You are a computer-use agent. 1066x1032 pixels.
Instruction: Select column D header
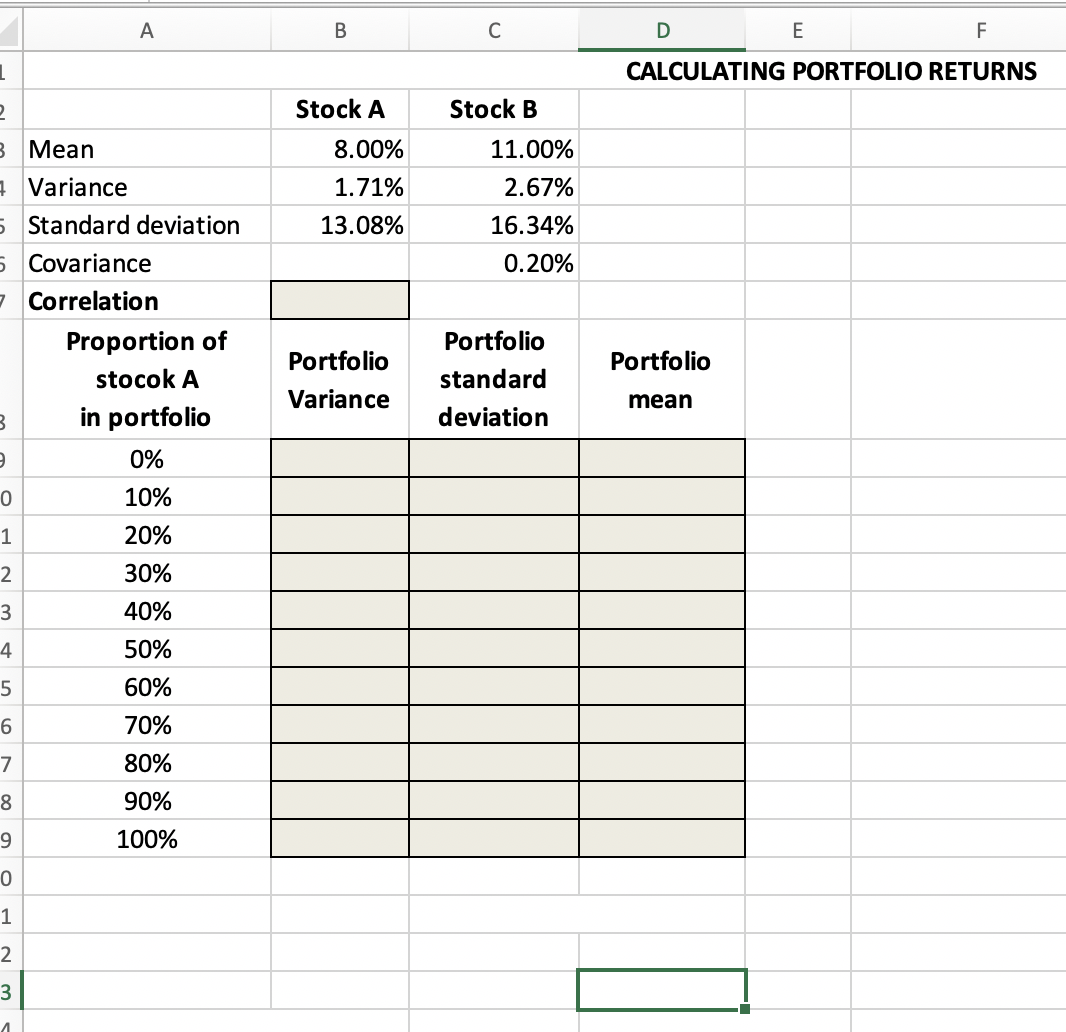[x=662, y=30]
